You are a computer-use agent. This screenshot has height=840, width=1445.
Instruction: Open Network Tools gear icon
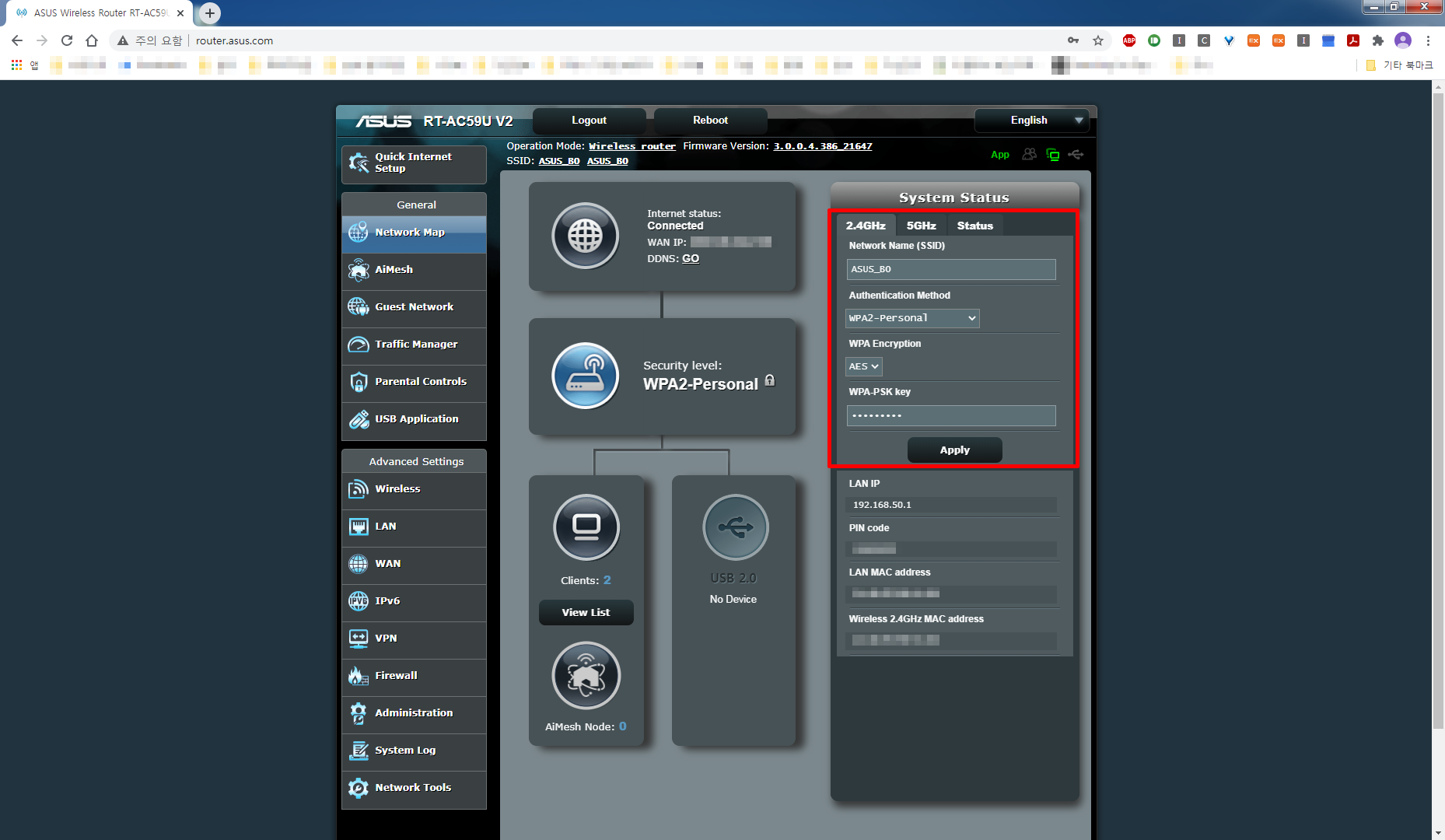tap(359, 787)
